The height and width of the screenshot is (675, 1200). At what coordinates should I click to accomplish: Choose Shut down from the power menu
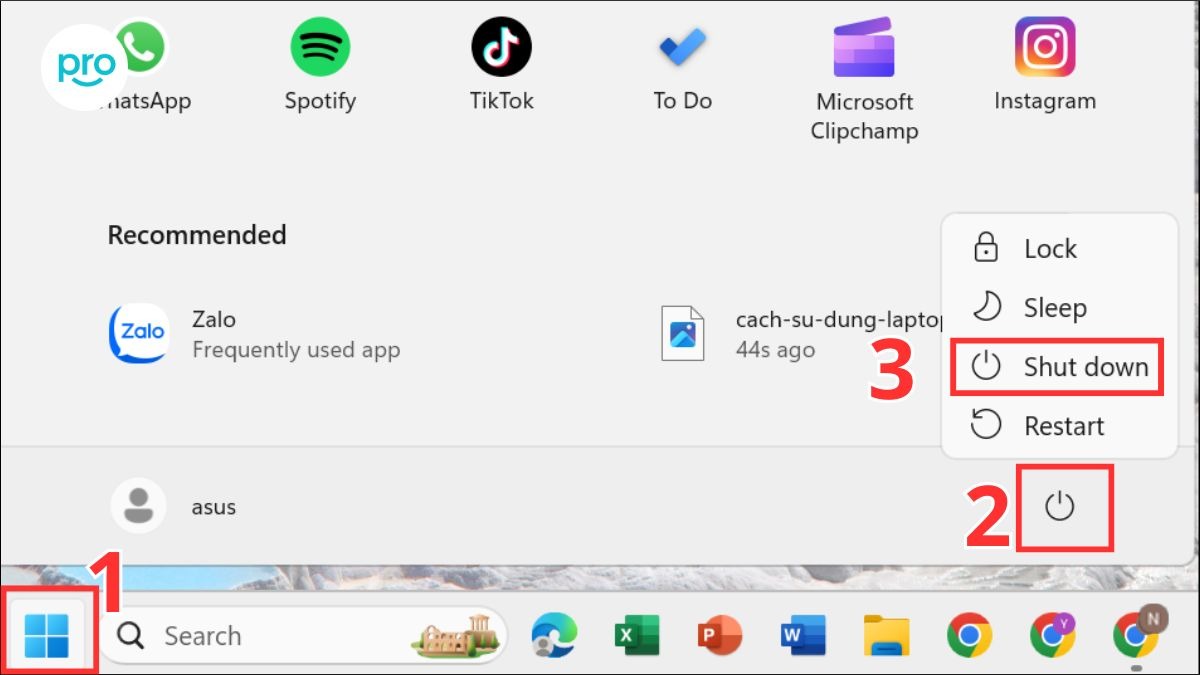coord(1060,367)
